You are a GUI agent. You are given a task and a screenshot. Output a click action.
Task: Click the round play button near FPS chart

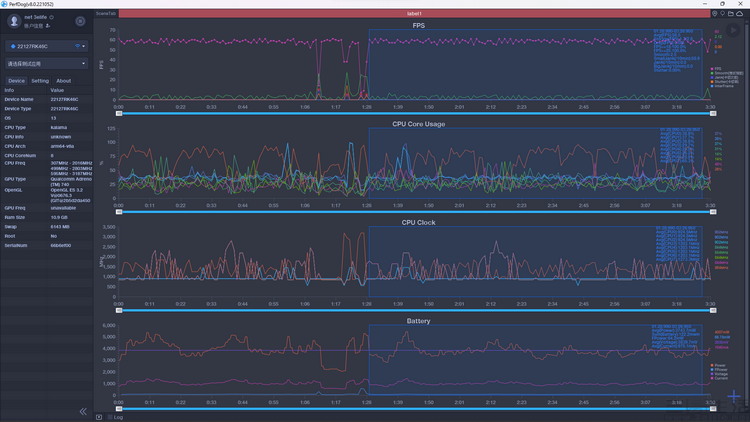(733, 30)
